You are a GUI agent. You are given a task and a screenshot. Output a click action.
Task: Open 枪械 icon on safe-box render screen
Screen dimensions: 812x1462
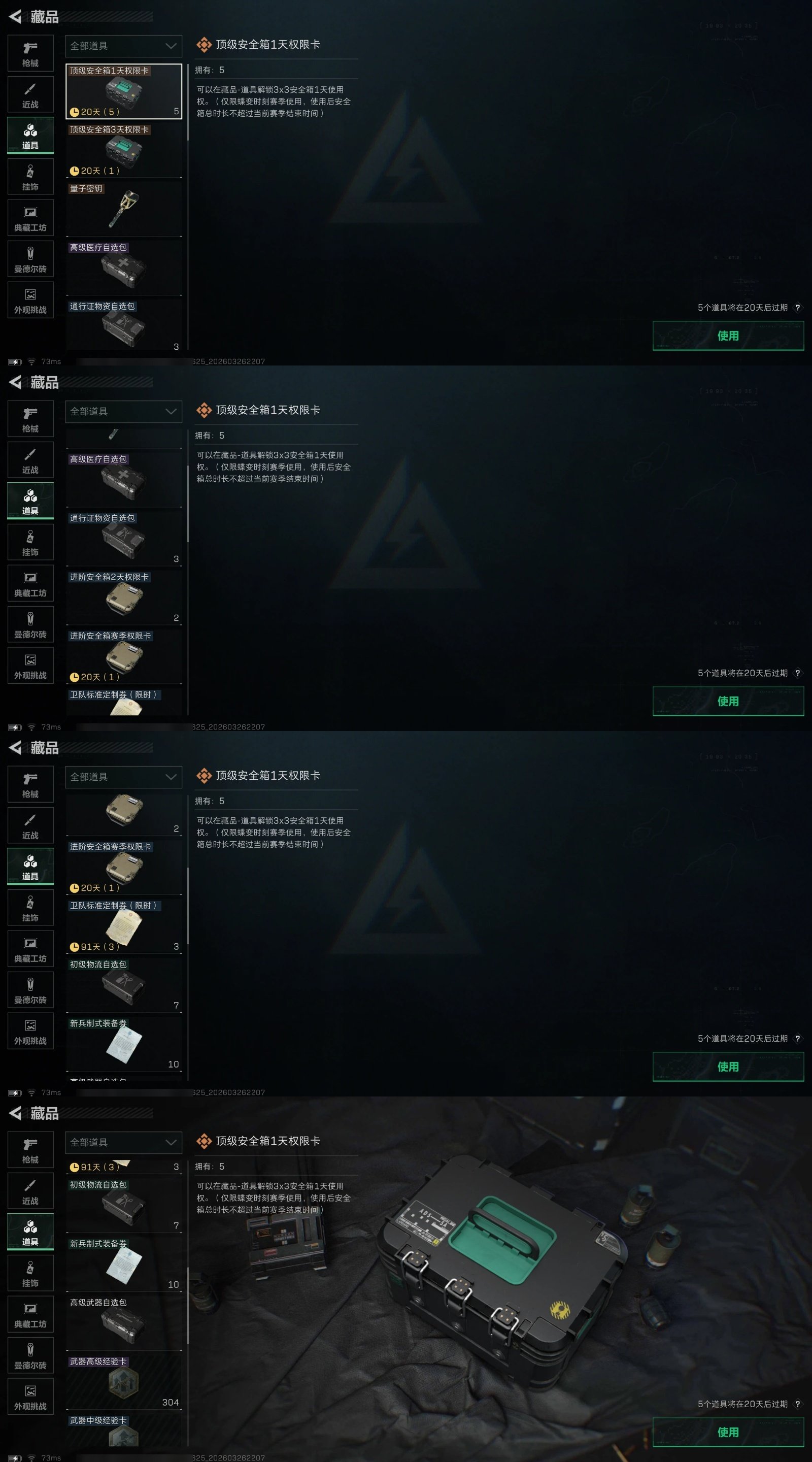point(30,1150)
